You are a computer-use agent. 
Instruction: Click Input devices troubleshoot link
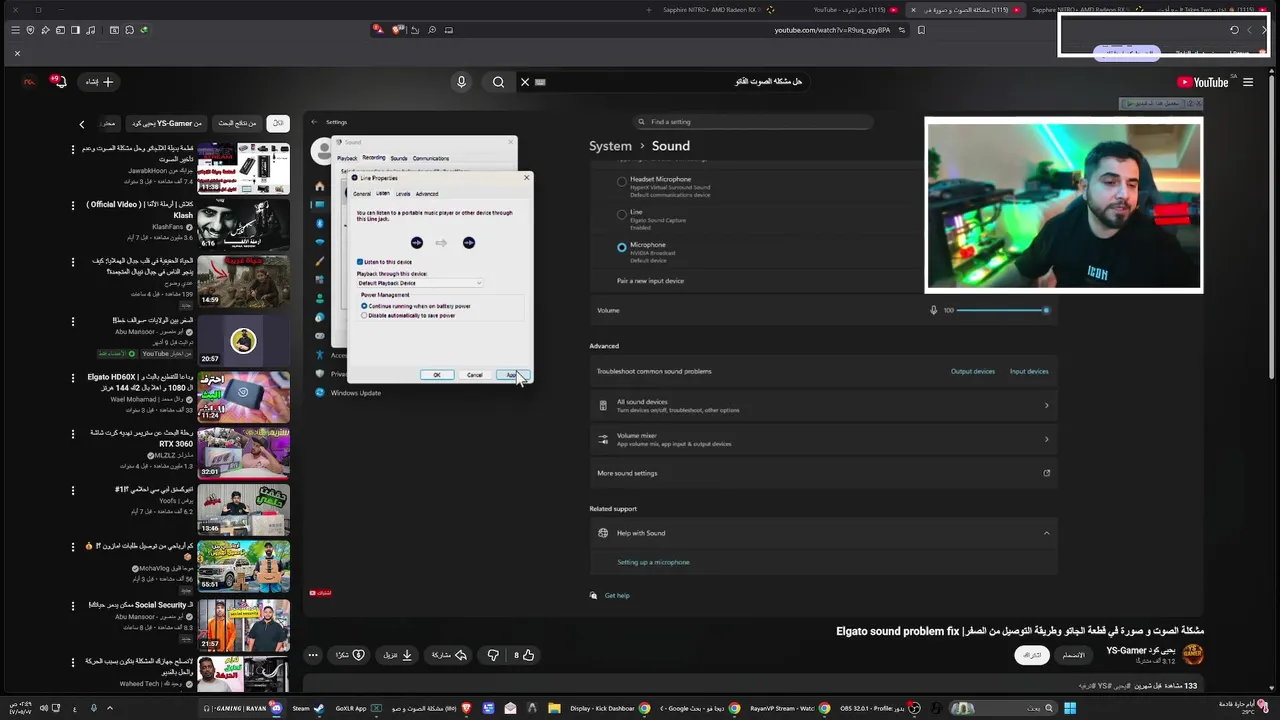pos(1029,372)
